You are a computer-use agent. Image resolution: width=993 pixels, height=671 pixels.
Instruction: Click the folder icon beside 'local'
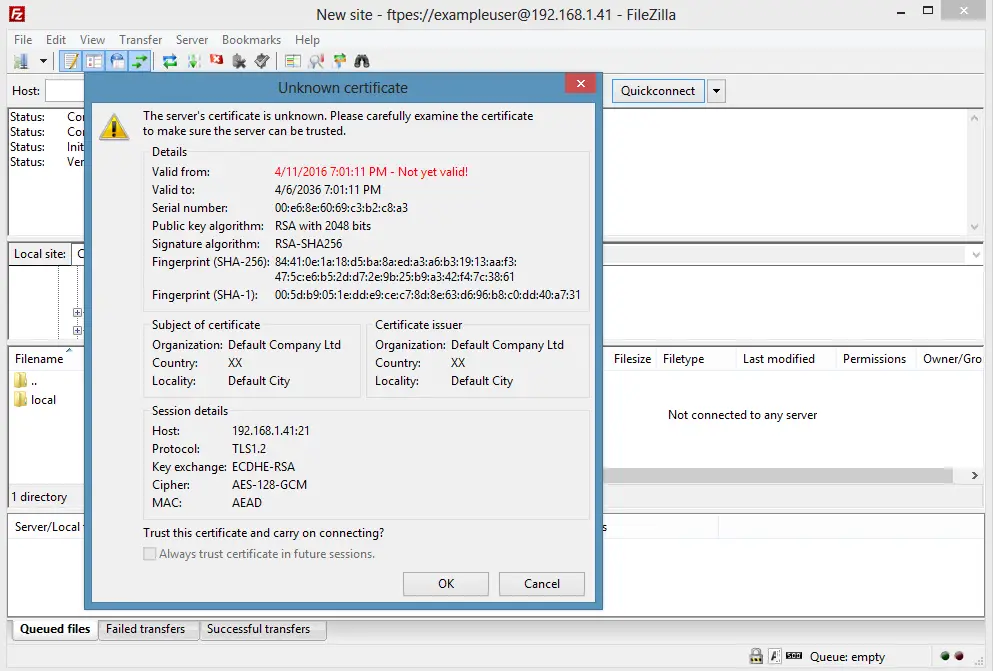coord(20,399)
